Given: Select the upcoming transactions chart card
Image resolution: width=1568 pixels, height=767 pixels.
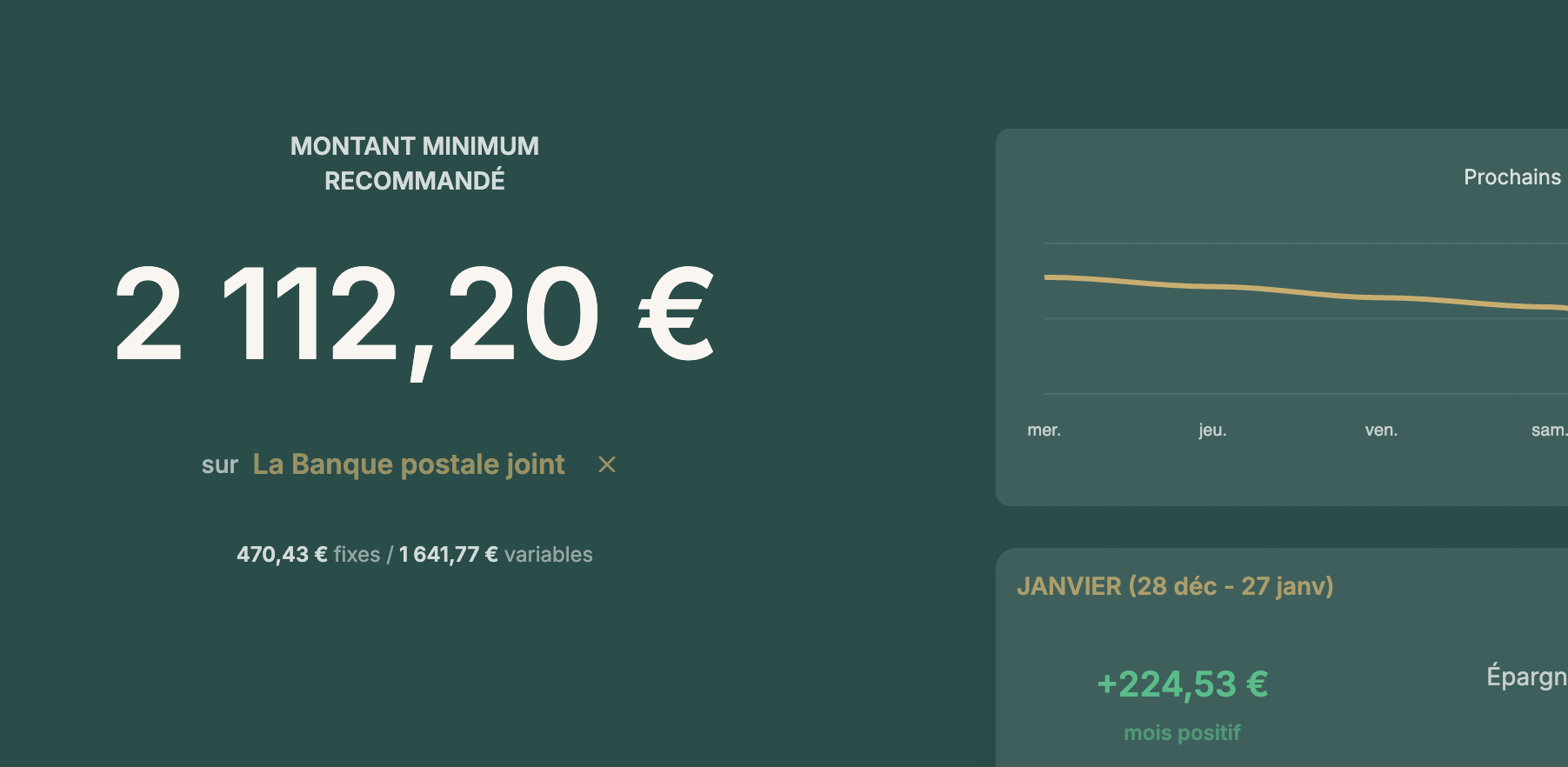Looking at the screenshot, I should [1278, 313].
